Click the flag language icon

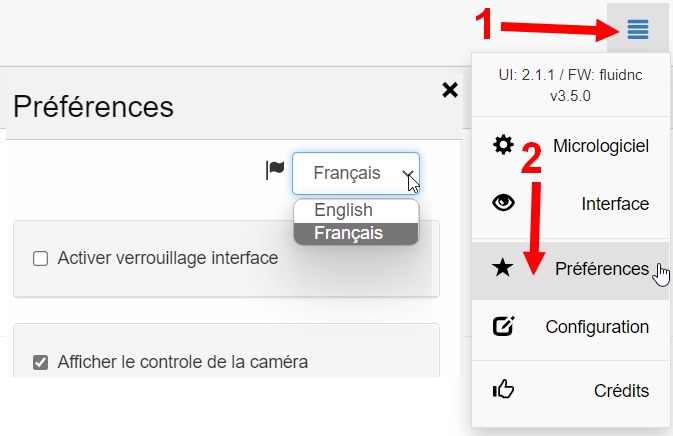(275, 170)
